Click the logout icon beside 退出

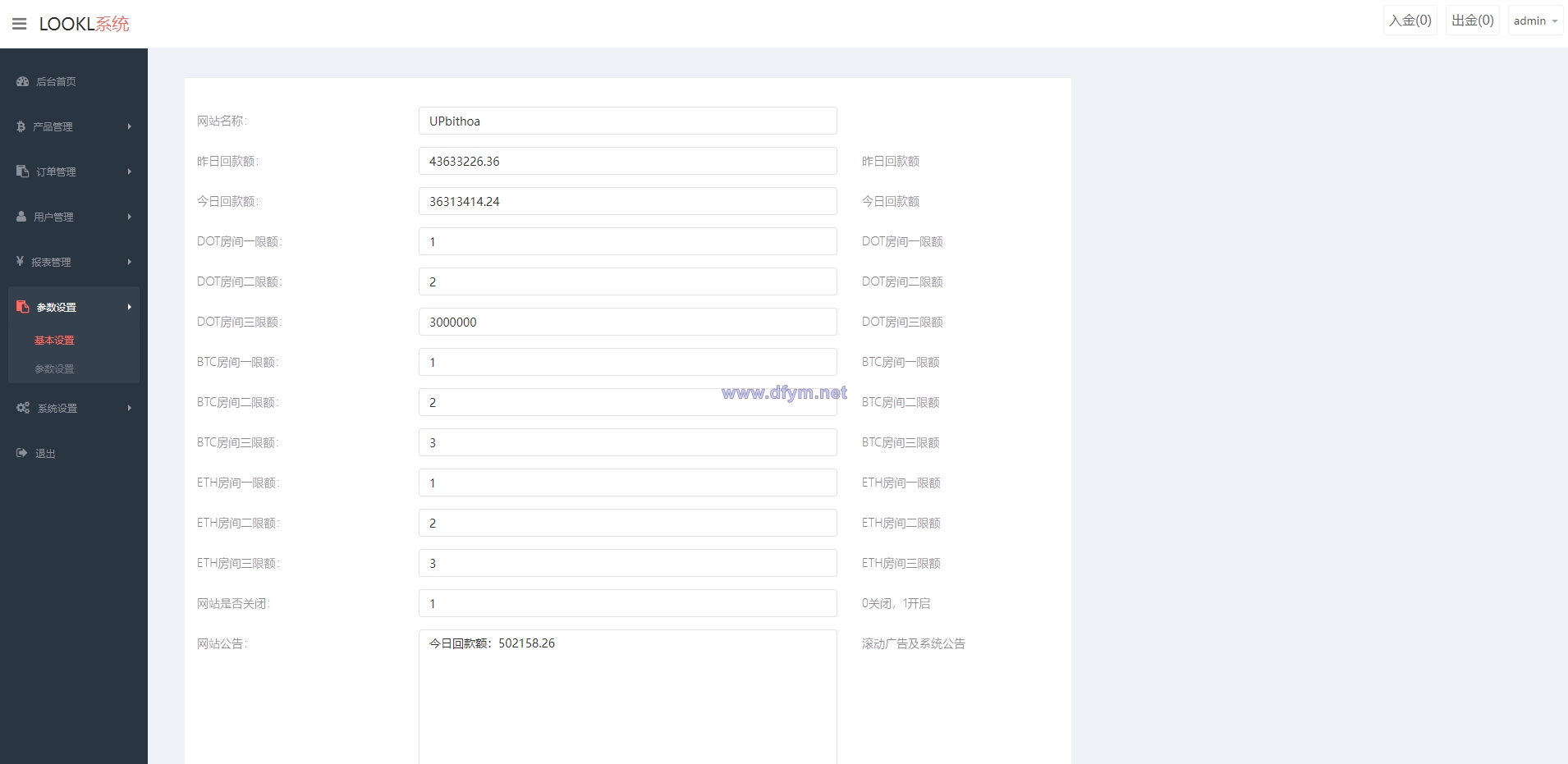22,452
